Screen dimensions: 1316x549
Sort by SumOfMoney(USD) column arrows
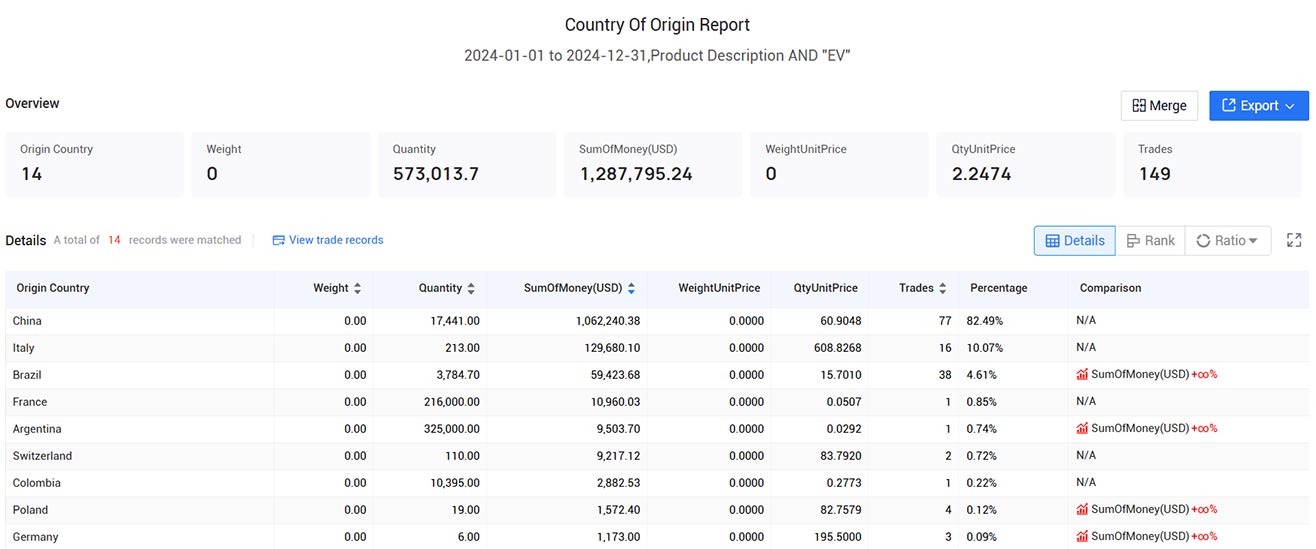[631, 288]
